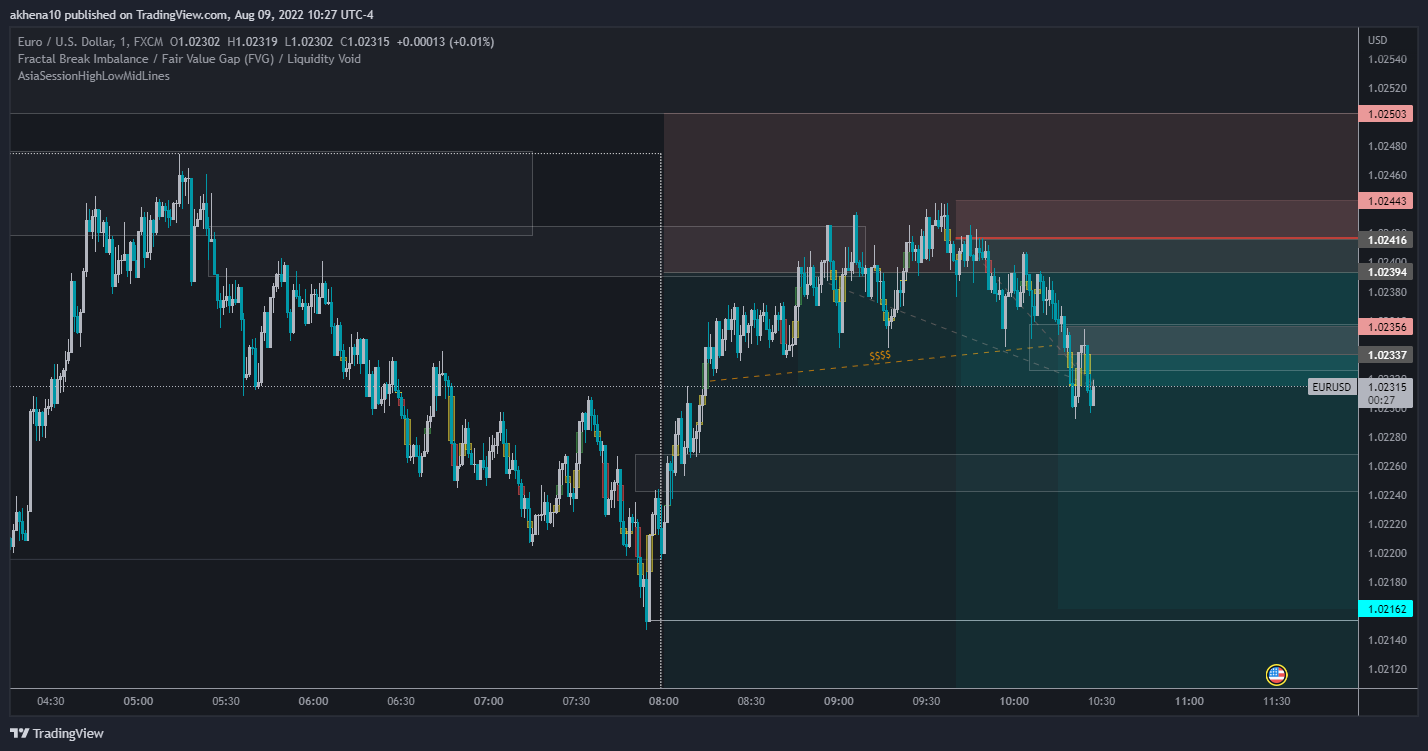Select the 1.02503 red price label
The width and height of the screenshot is (1428, 751).
click(x=1385, y=115)
